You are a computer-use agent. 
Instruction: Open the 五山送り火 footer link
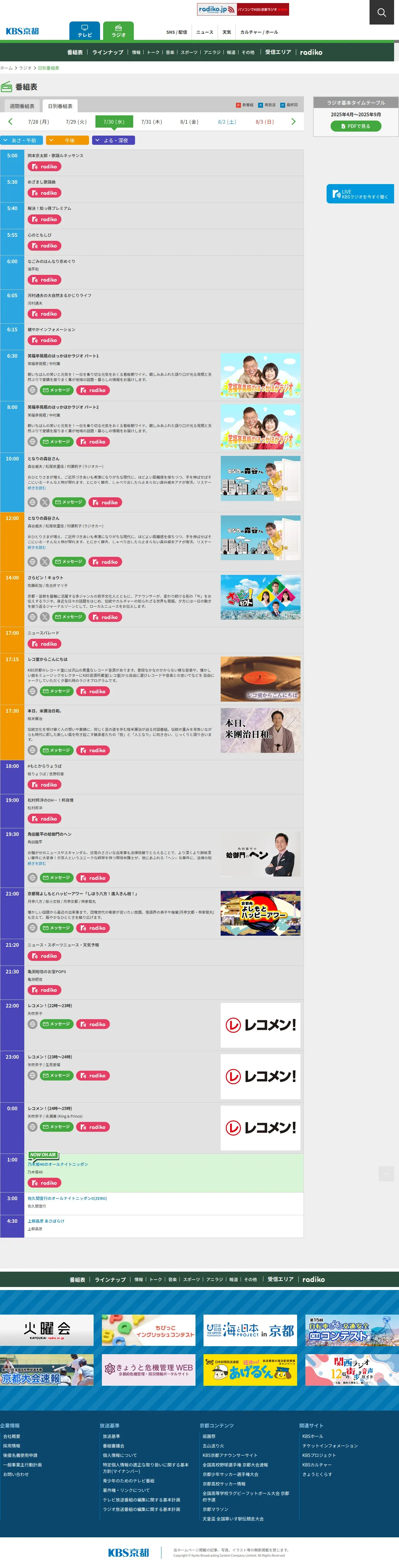213,1446
